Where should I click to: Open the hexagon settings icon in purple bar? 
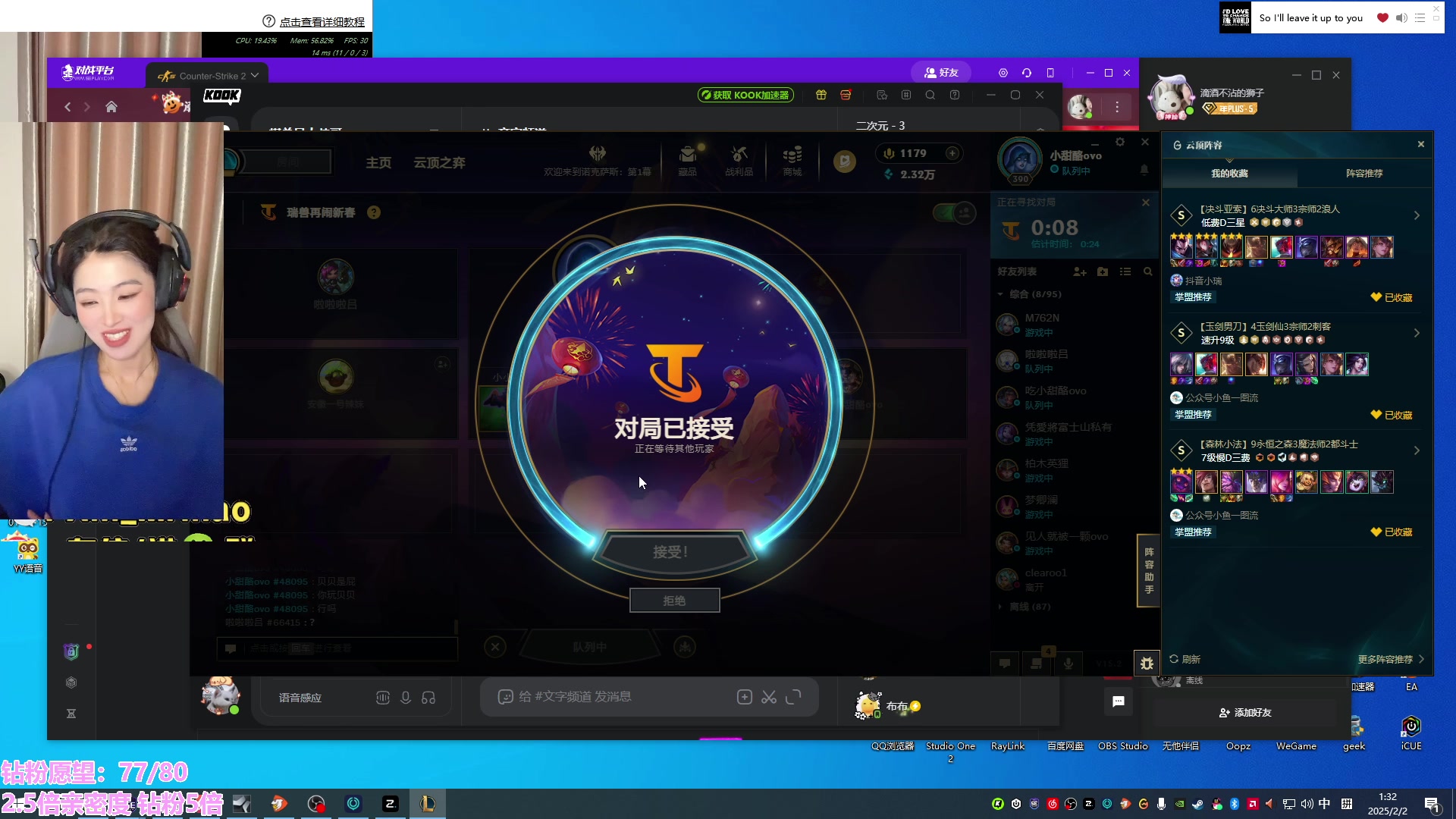pyautogui.click(x=1003, y=73)
